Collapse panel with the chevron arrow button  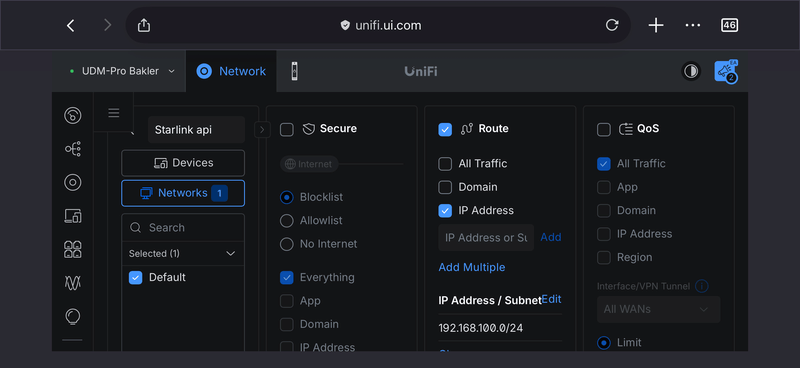(262, 130)
